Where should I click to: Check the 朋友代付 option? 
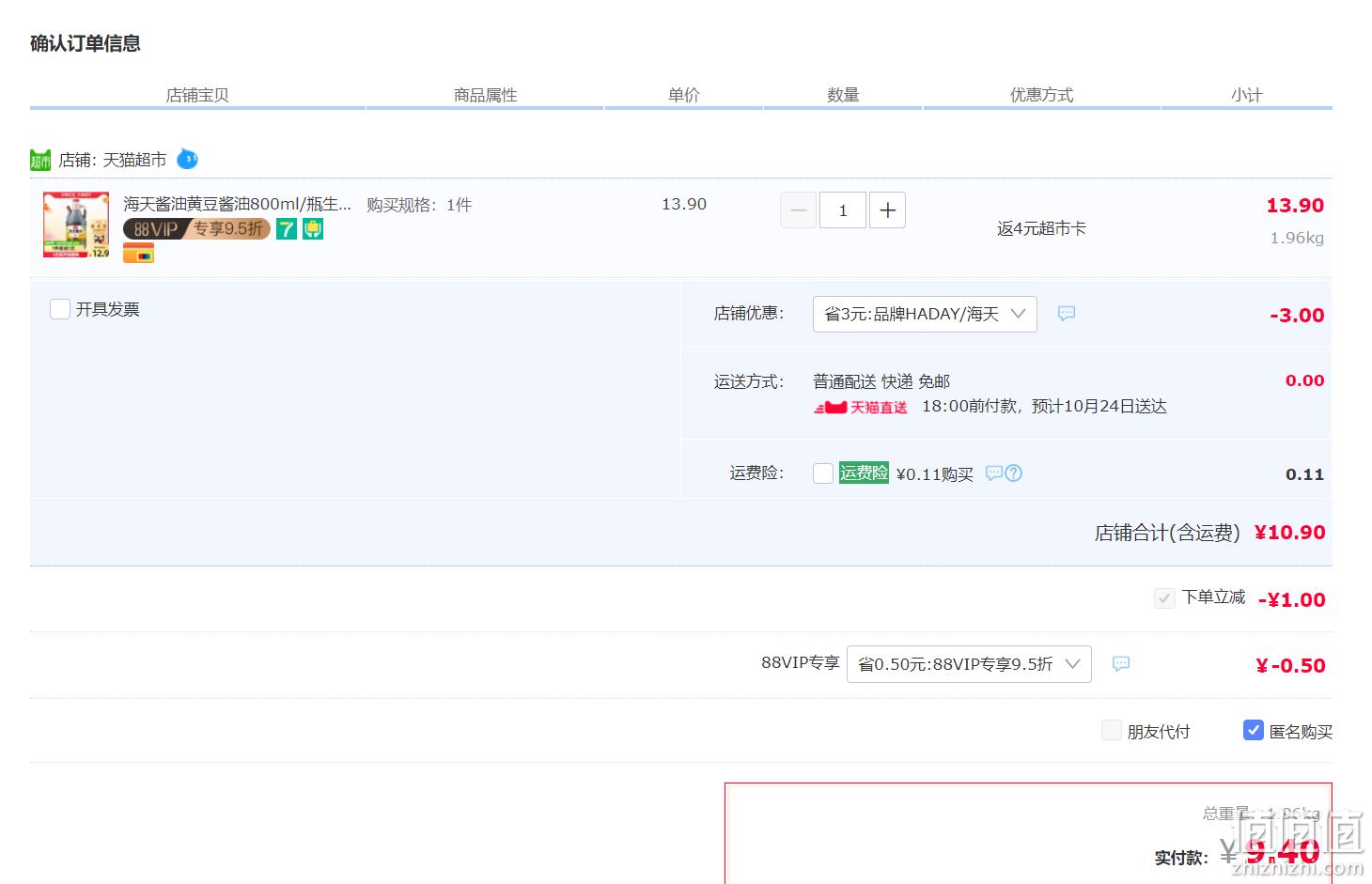point(1112,731)
